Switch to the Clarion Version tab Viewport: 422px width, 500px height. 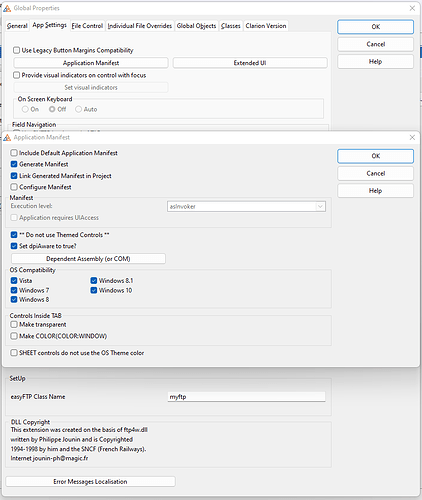tap(266, 26)
